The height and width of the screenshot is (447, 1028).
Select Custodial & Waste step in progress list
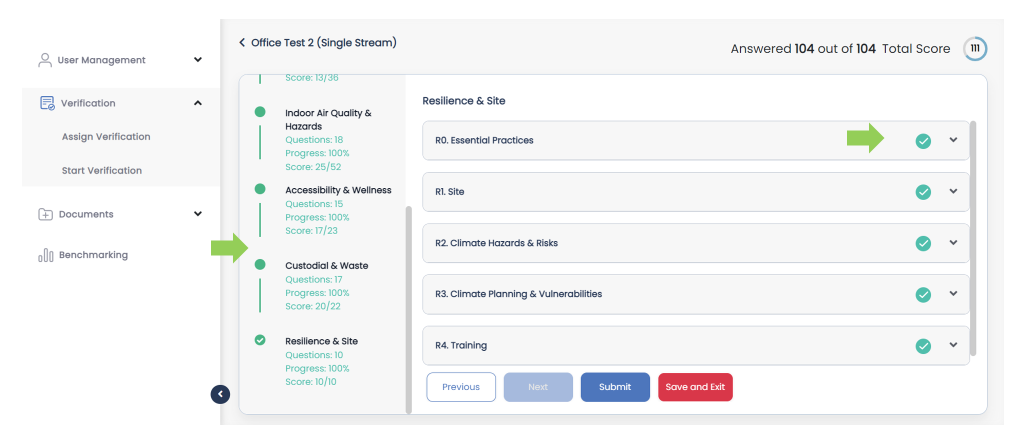point(324,265)
